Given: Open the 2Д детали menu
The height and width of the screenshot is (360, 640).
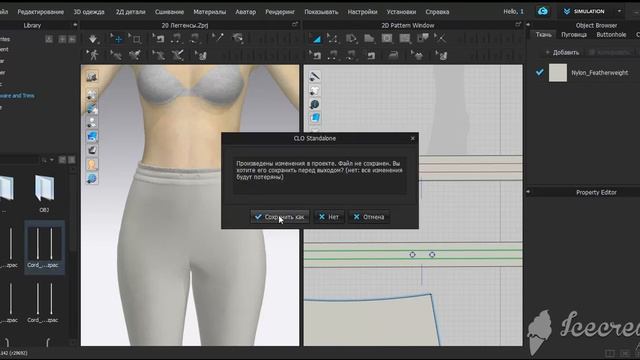Looking at the screenshot, I should coord(130,12).
